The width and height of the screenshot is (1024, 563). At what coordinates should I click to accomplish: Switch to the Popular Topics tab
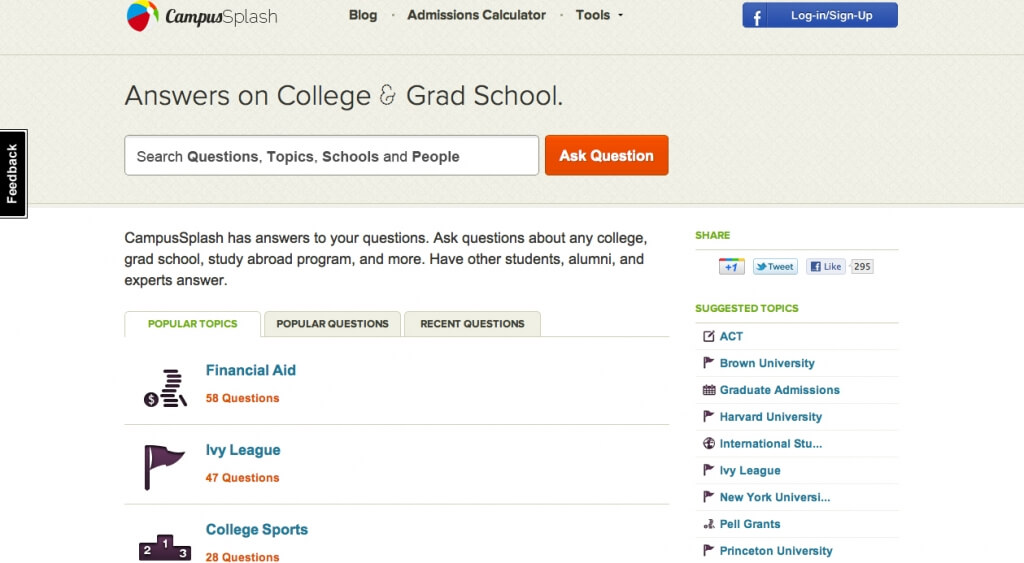(x=193, y=324)
